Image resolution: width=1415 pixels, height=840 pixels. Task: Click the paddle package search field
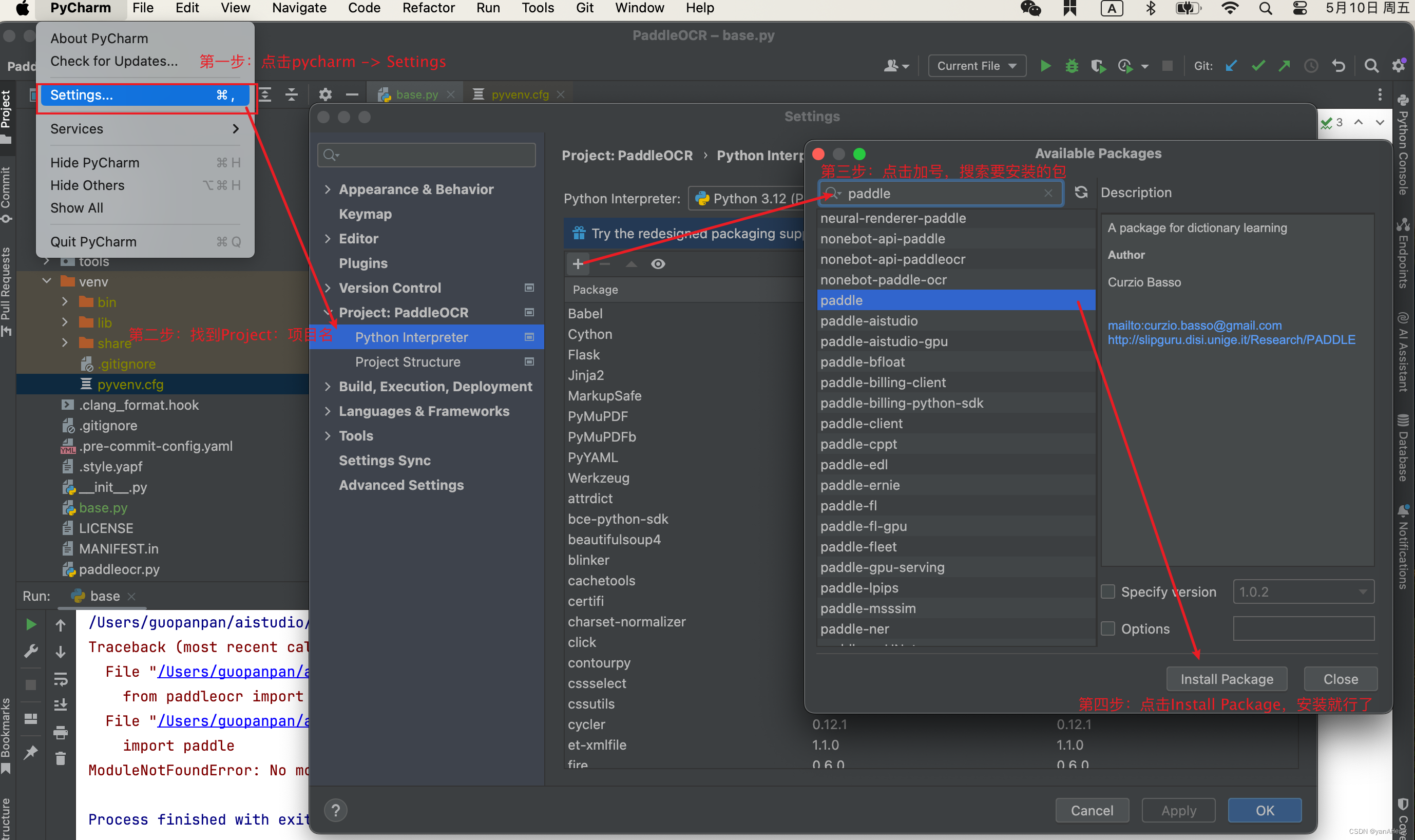(x=940, y=193)
